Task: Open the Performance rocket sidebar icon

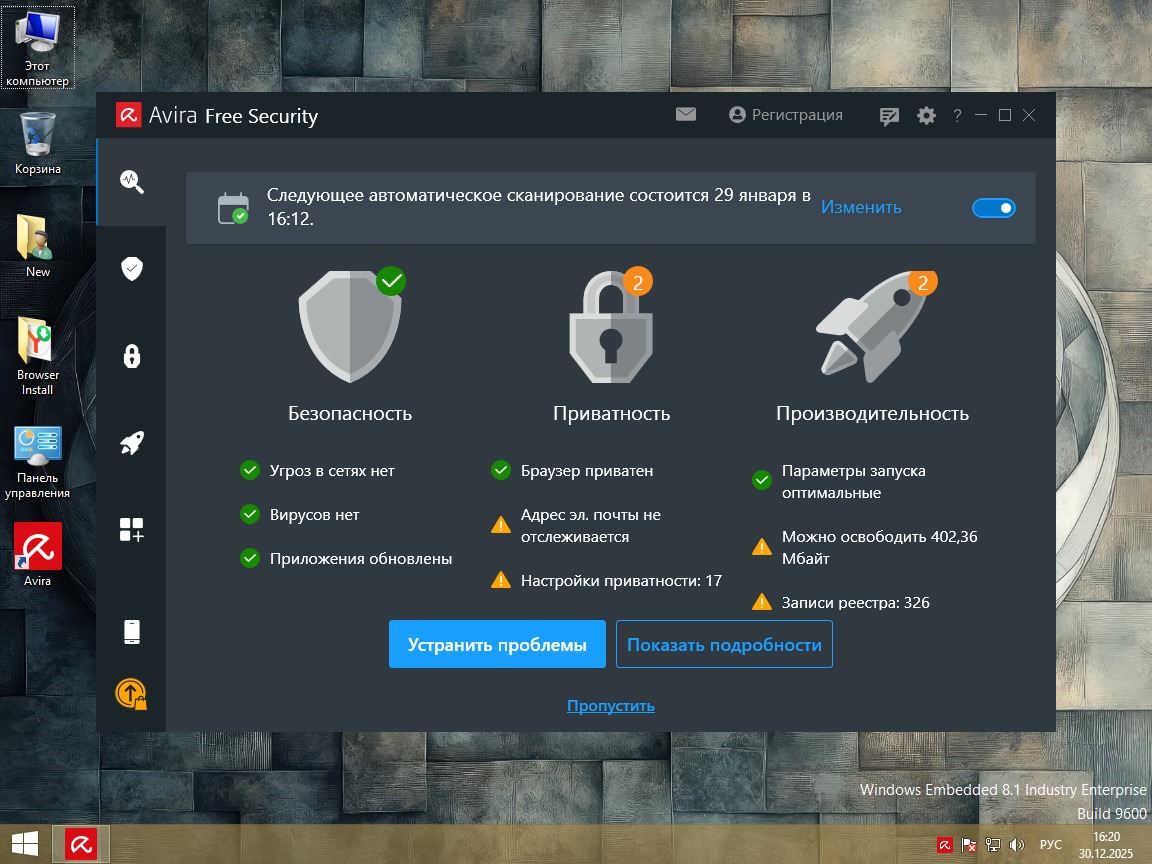Action: [132, 443]
